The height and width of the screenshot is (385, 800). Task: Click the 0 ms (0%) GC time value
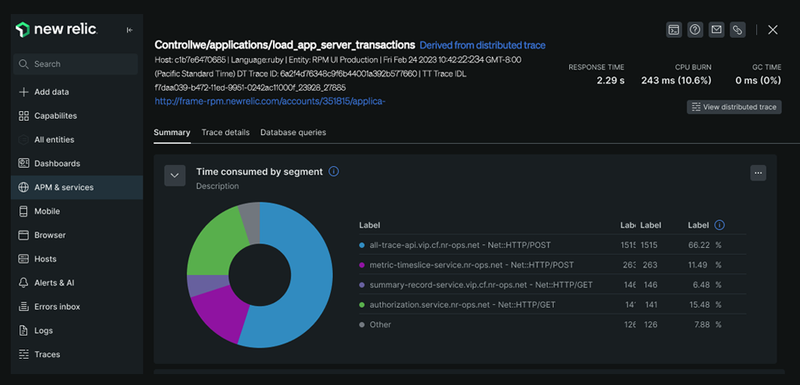pos(758,81)
